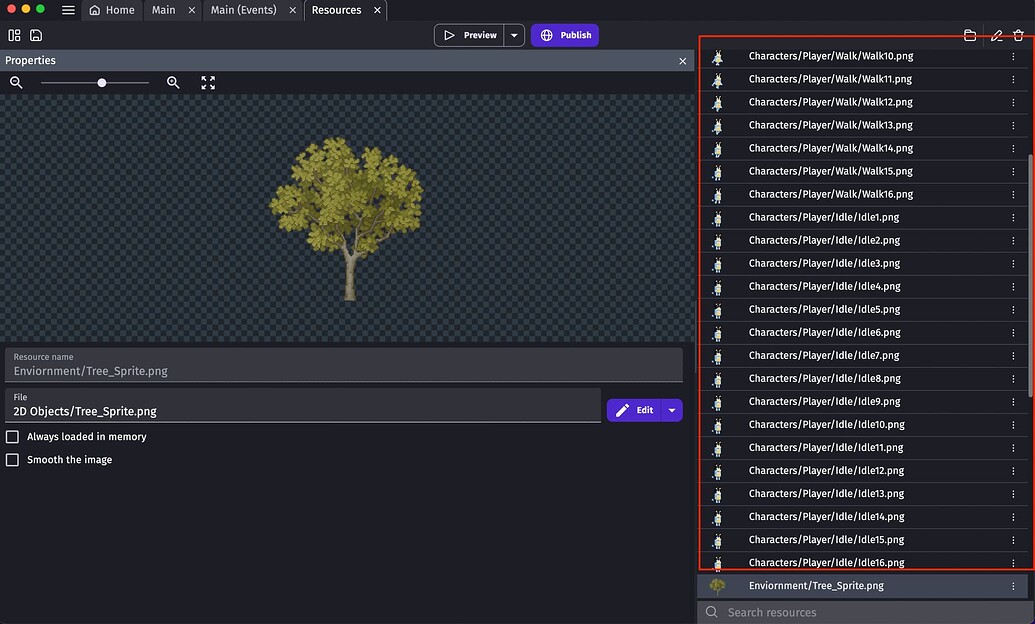The height and width of the screenshot is (624, 1035).
Task: Select the pencil edit icon above resources
Action: click(x=996, y=35)
